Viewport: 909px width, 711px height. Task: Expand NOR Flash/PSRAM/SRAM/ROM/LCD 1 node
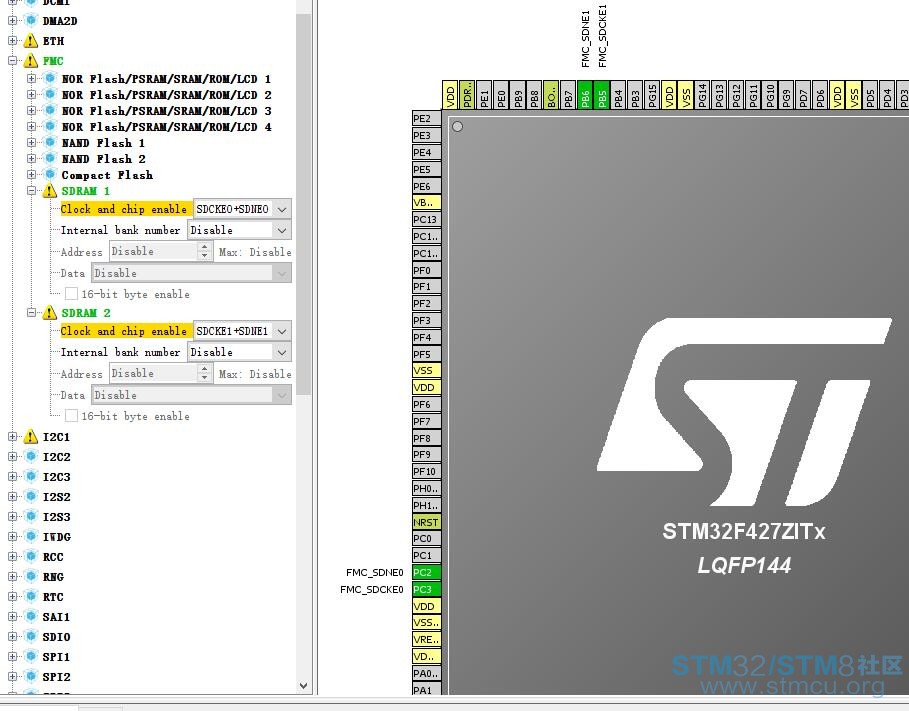coord(31,78)
